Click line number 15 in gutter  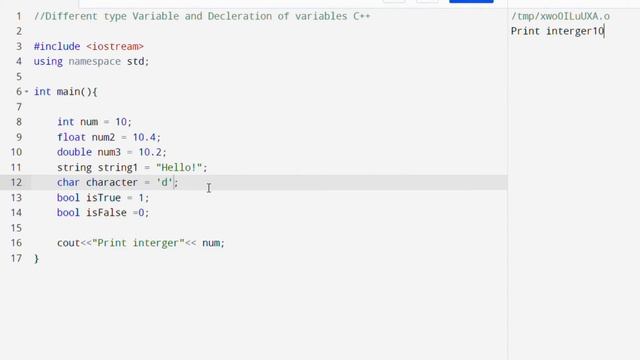[16, 228]
